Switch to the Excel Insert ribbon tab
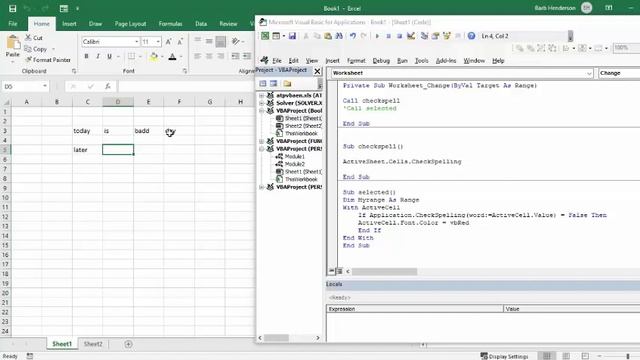Viewport: 640px width, 360px height. click(x=69, y=24)
